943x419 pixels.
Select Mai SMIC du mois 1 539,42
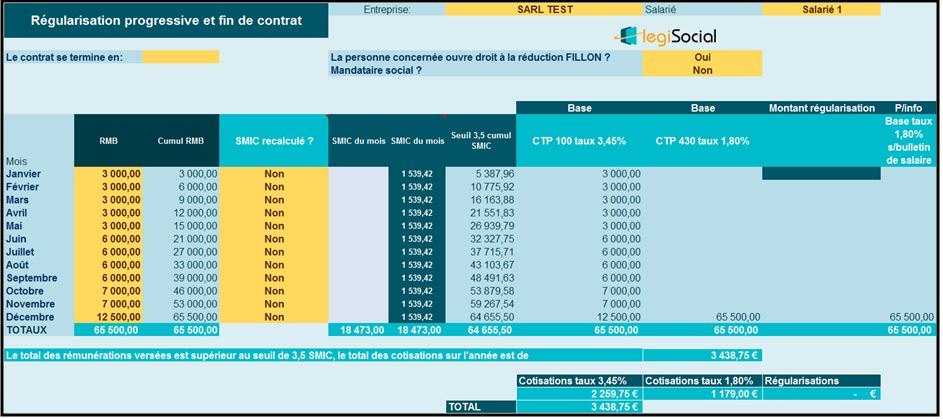[417, 226]
